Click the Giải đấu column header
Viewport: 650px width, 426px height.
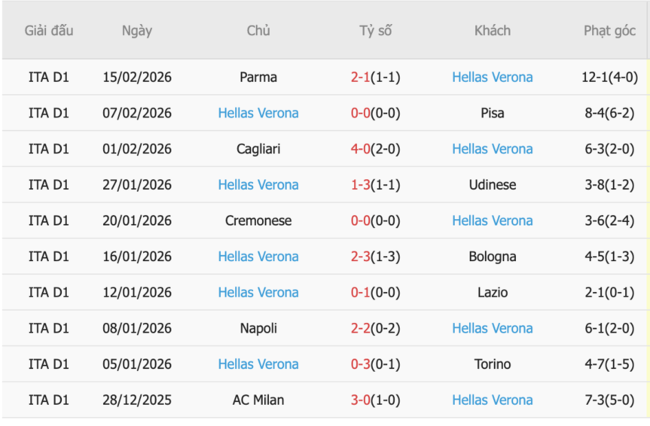point(49,31)
